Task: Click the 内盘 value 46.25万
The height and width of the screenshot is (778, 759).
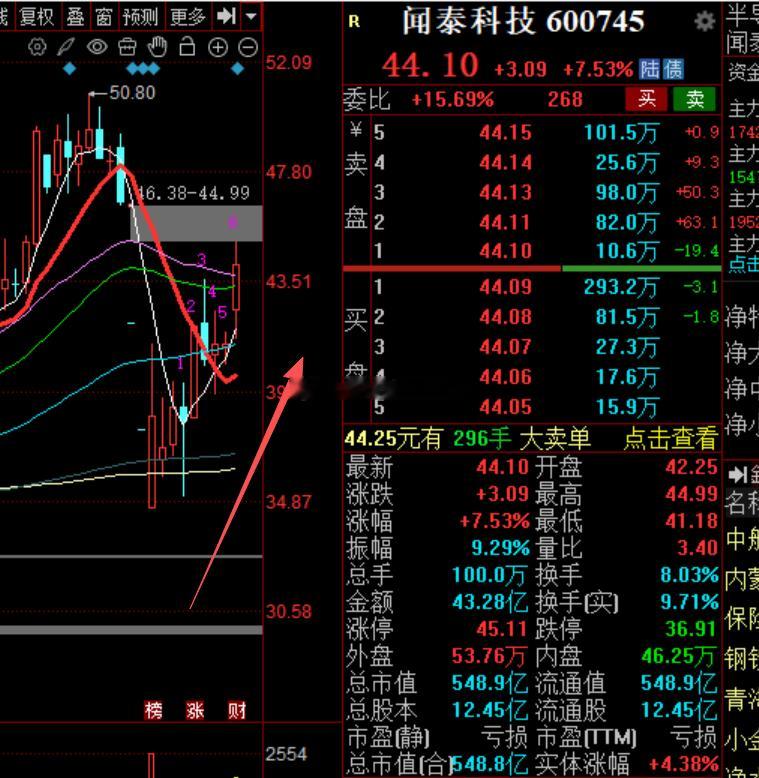Action: (x=680, y=656)
